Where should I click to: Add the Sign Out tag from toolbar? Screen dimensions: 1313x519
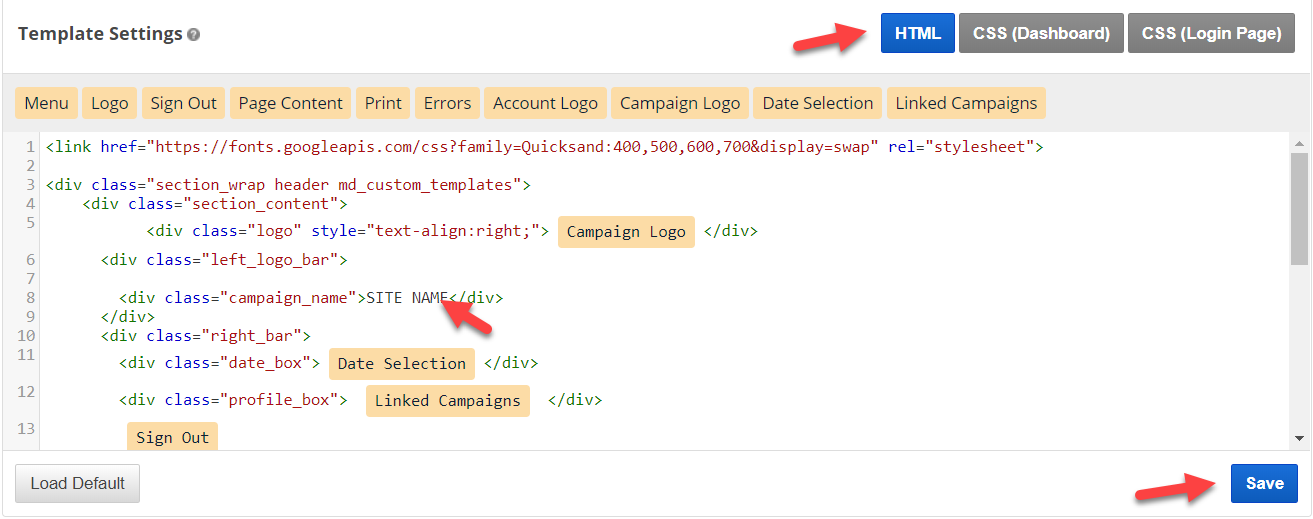(x=184, y=103)
